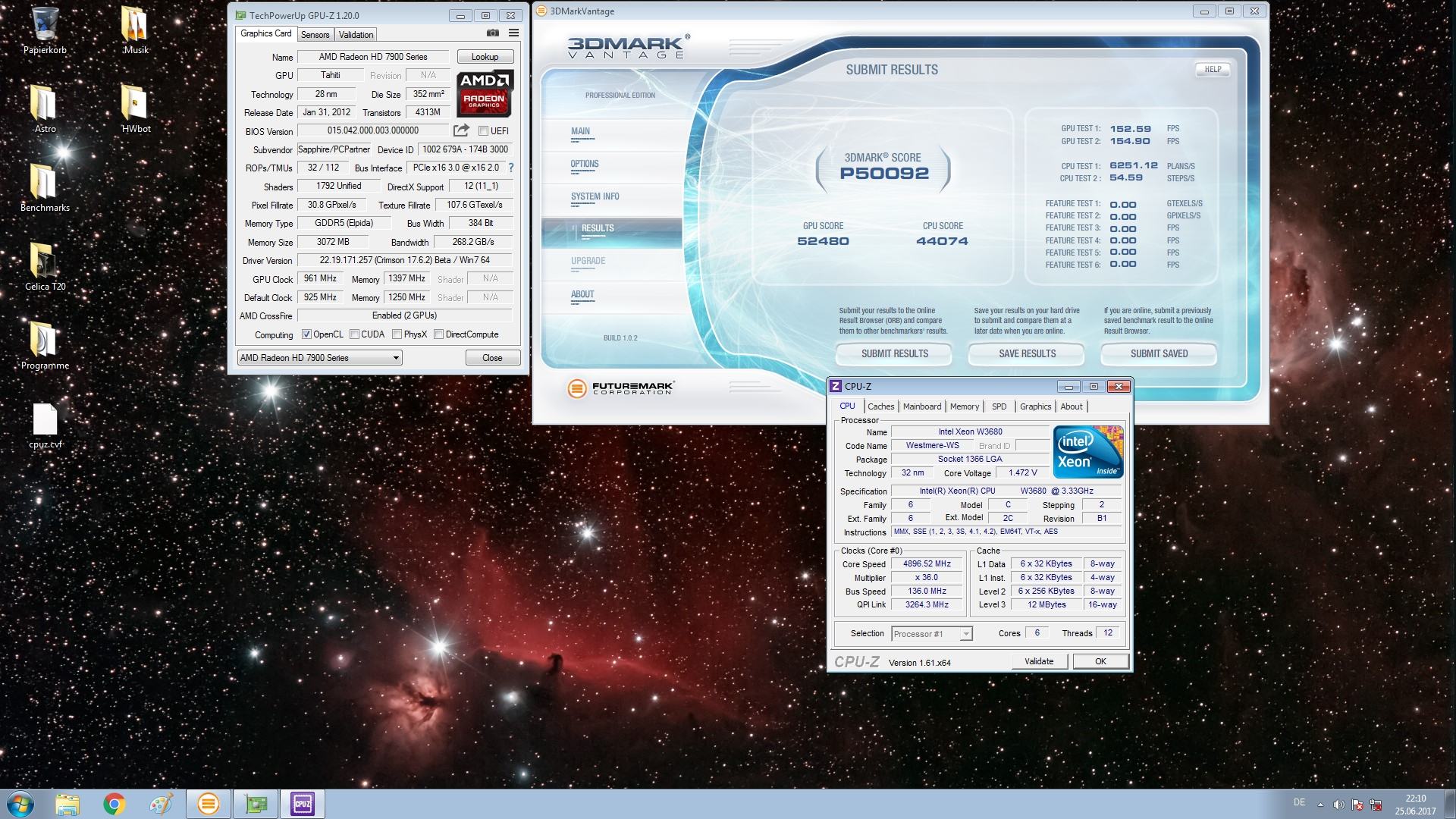The width and height of the screenshot is (1456, 819).
Task: Toggle the UEFI checkbox in GPU-Z
Action: 483,130
